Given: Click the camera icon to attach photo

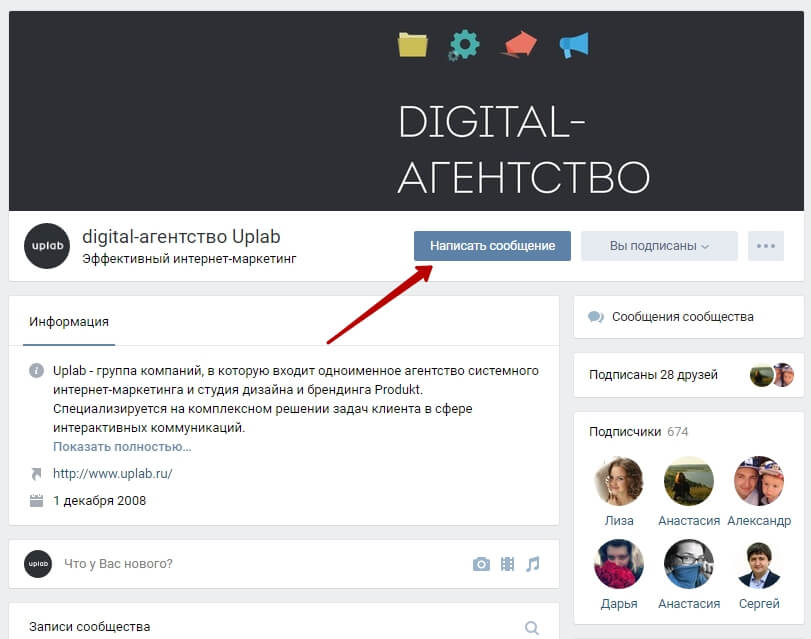Looking at the screenshot, I should coord(481,564).
